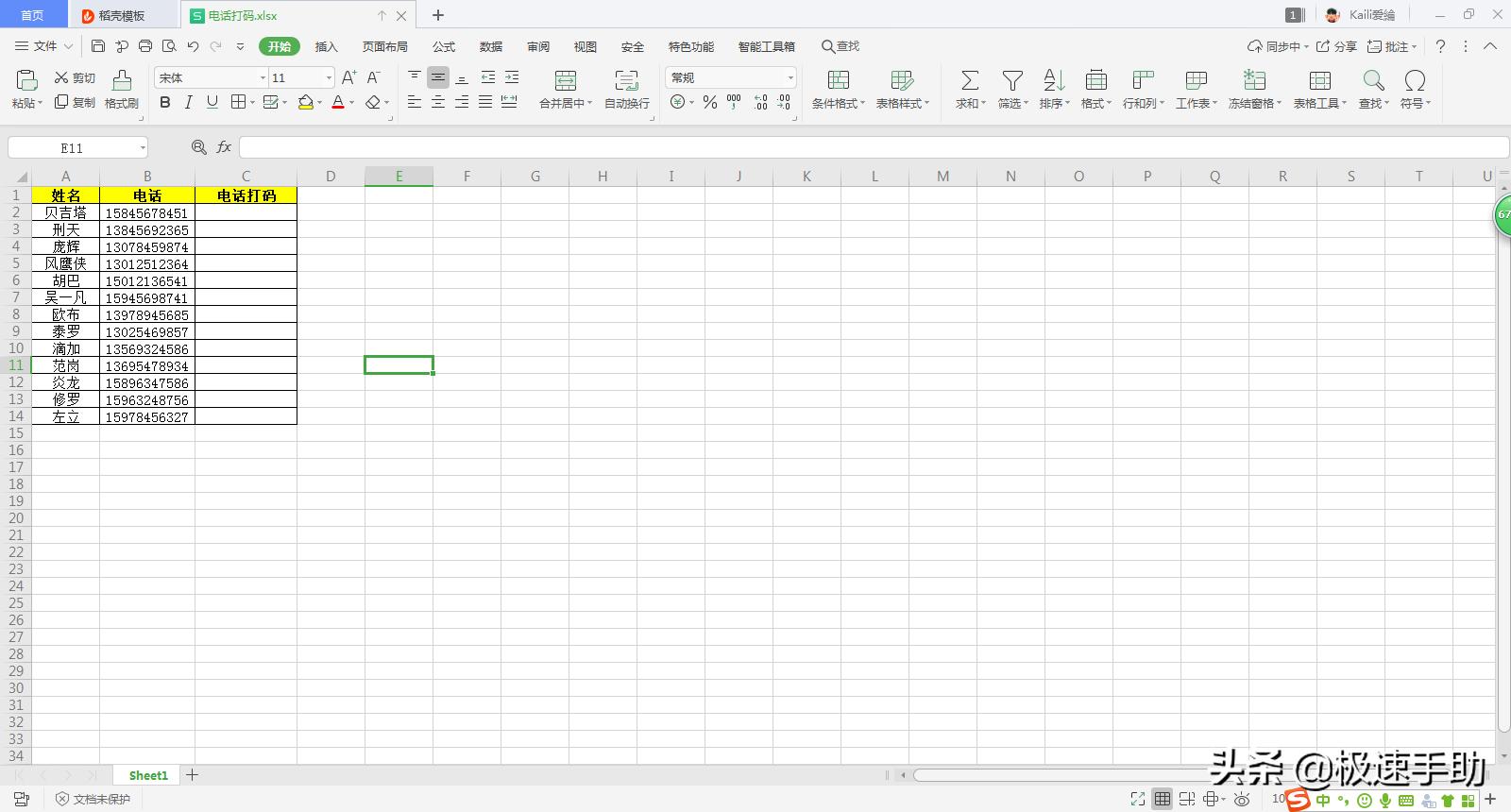Click the merge and center (合并居中) icon
Screen dimensions: 1511x812
pyautogui.click(x=565, y=81)
